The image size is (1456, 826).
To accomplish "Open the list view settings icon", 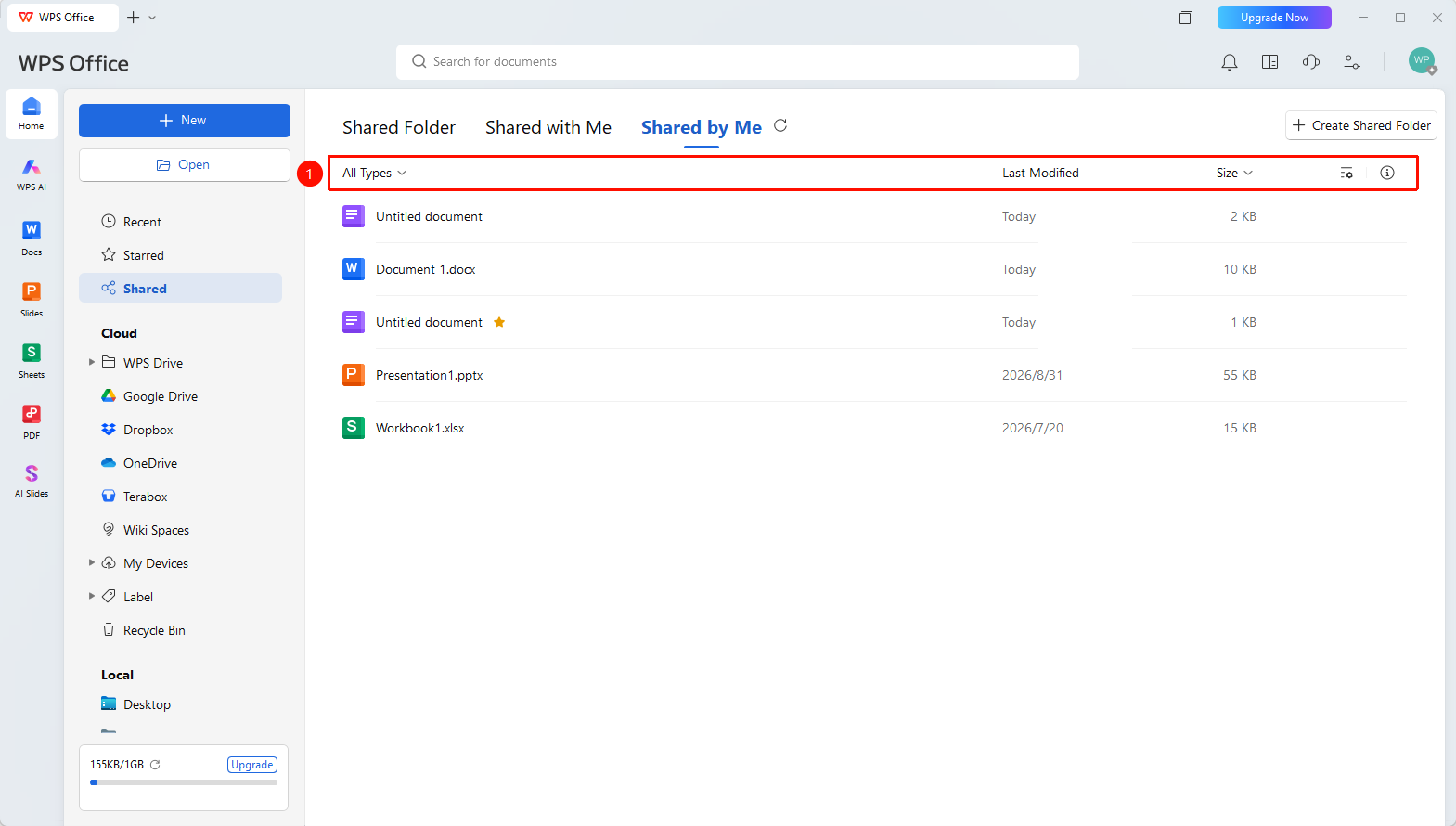I will point(1346,173).
